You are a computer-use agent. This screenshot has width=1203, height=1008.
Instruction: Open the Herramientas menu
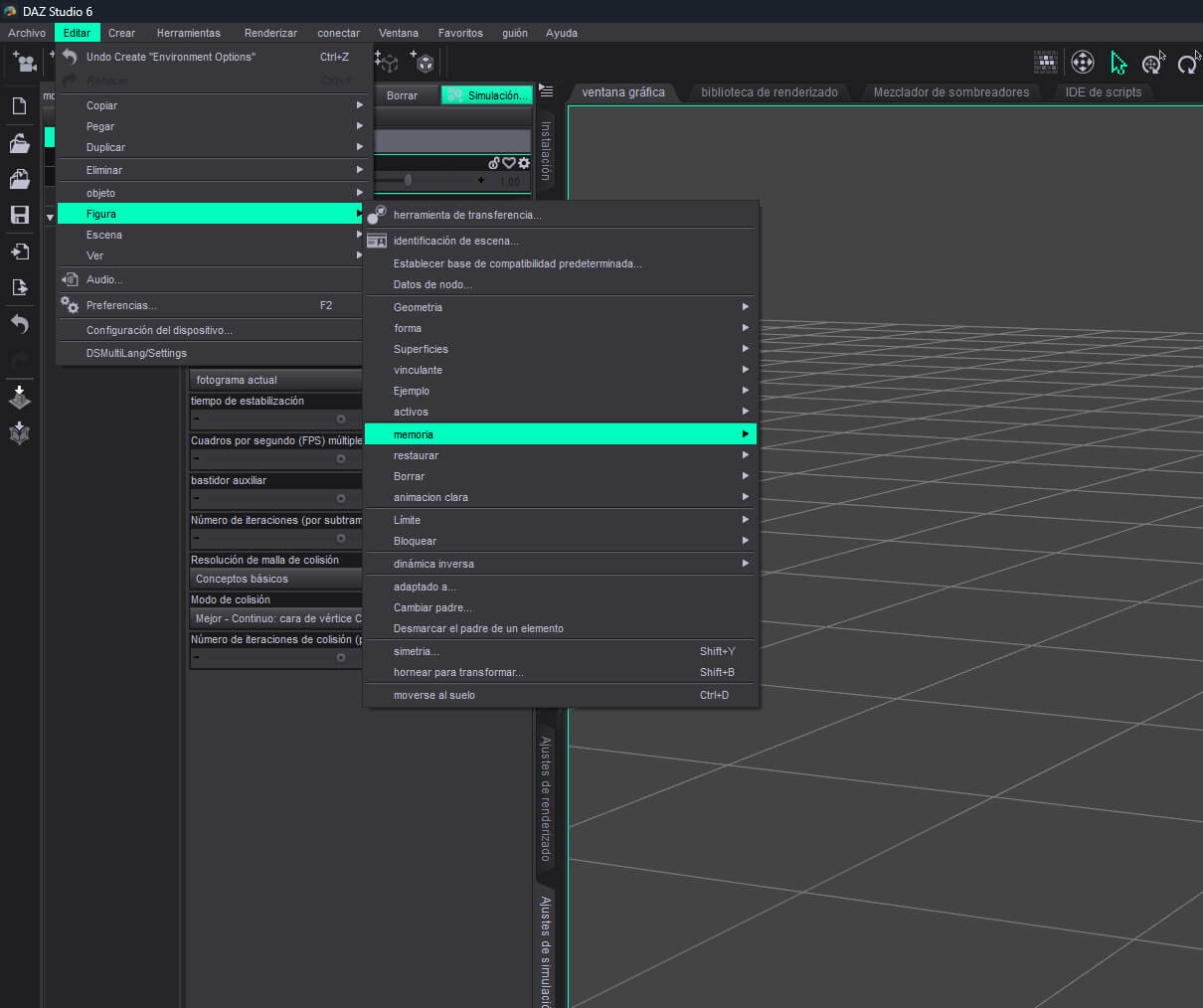[x=189, y=33]
